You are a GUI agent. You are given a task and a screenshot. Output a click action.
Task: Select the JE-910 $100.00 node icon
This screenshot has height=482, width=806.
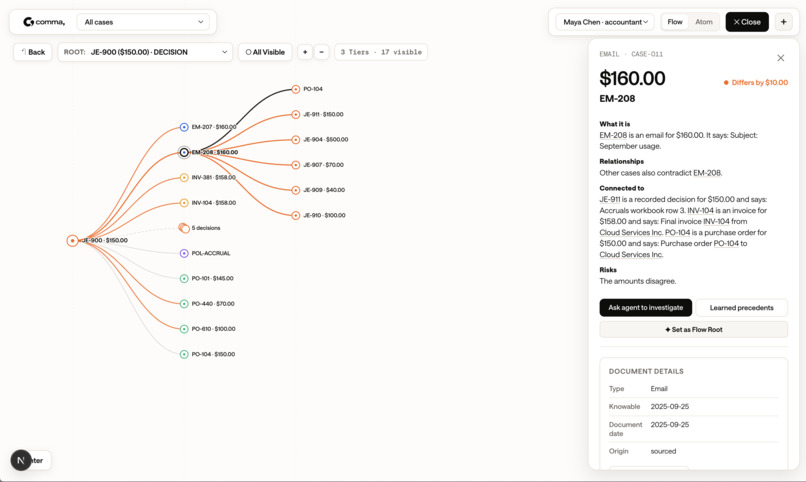(296, 215)
